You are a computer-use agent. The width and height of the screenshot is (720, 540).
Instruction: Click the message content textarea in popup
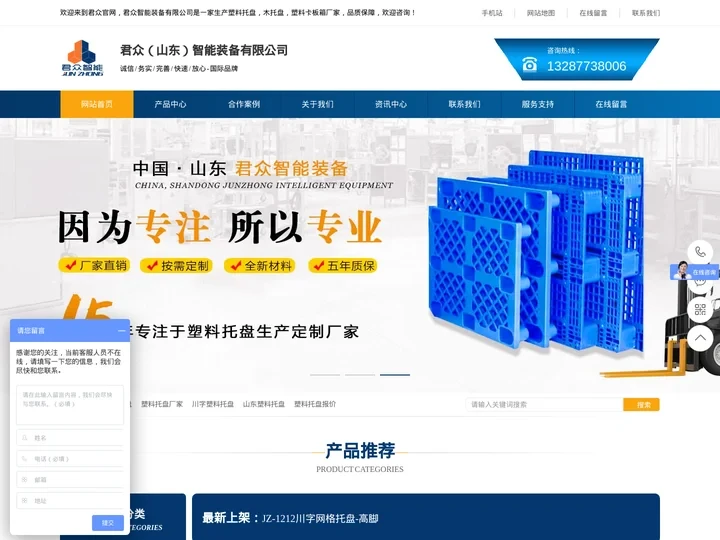point(70,405)
